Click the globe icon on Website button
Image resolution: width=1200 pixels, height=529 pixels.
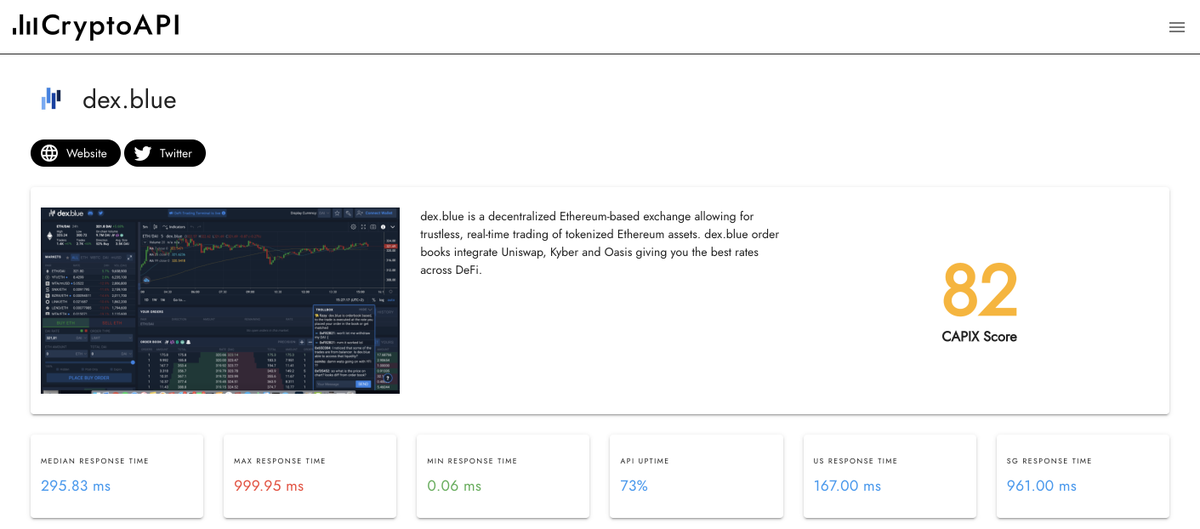click(x=50, y=153)
